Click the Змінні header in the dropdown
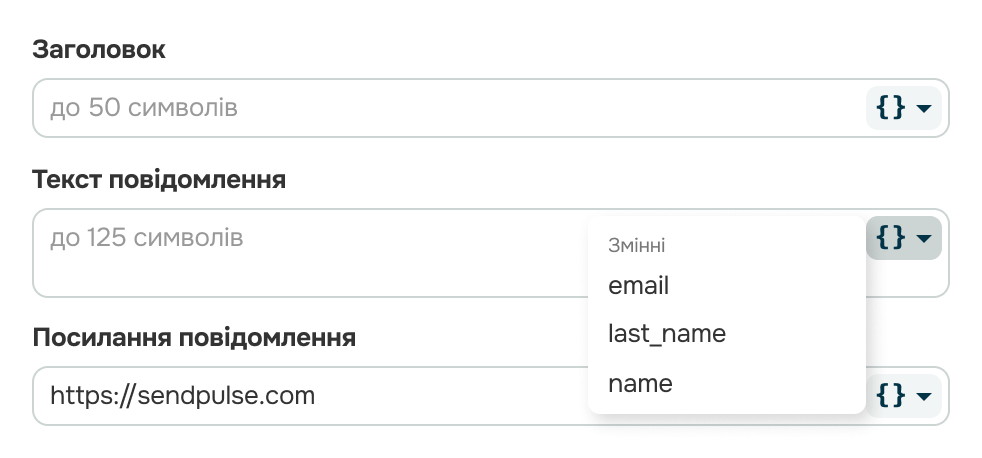 coord(637,245)
